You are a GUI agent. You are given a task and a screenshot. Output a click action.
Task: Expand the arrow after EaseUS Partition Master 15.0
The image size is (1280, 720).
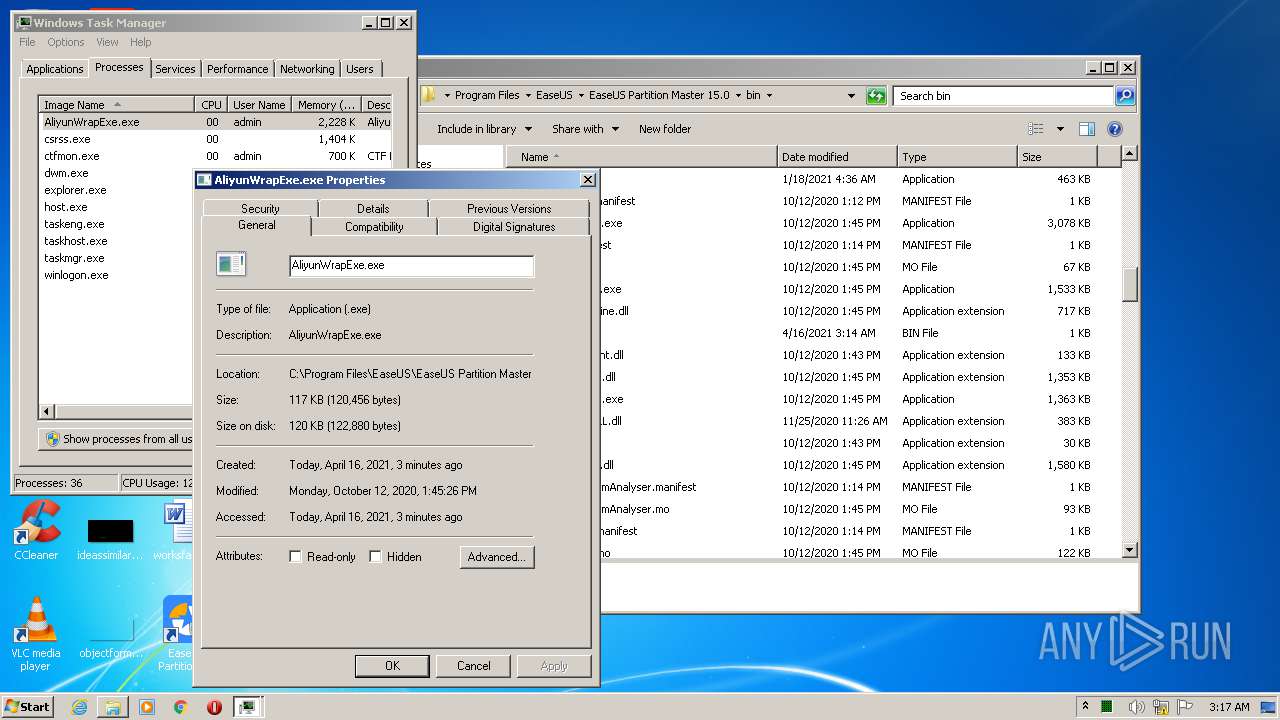[x=739, y=96]
